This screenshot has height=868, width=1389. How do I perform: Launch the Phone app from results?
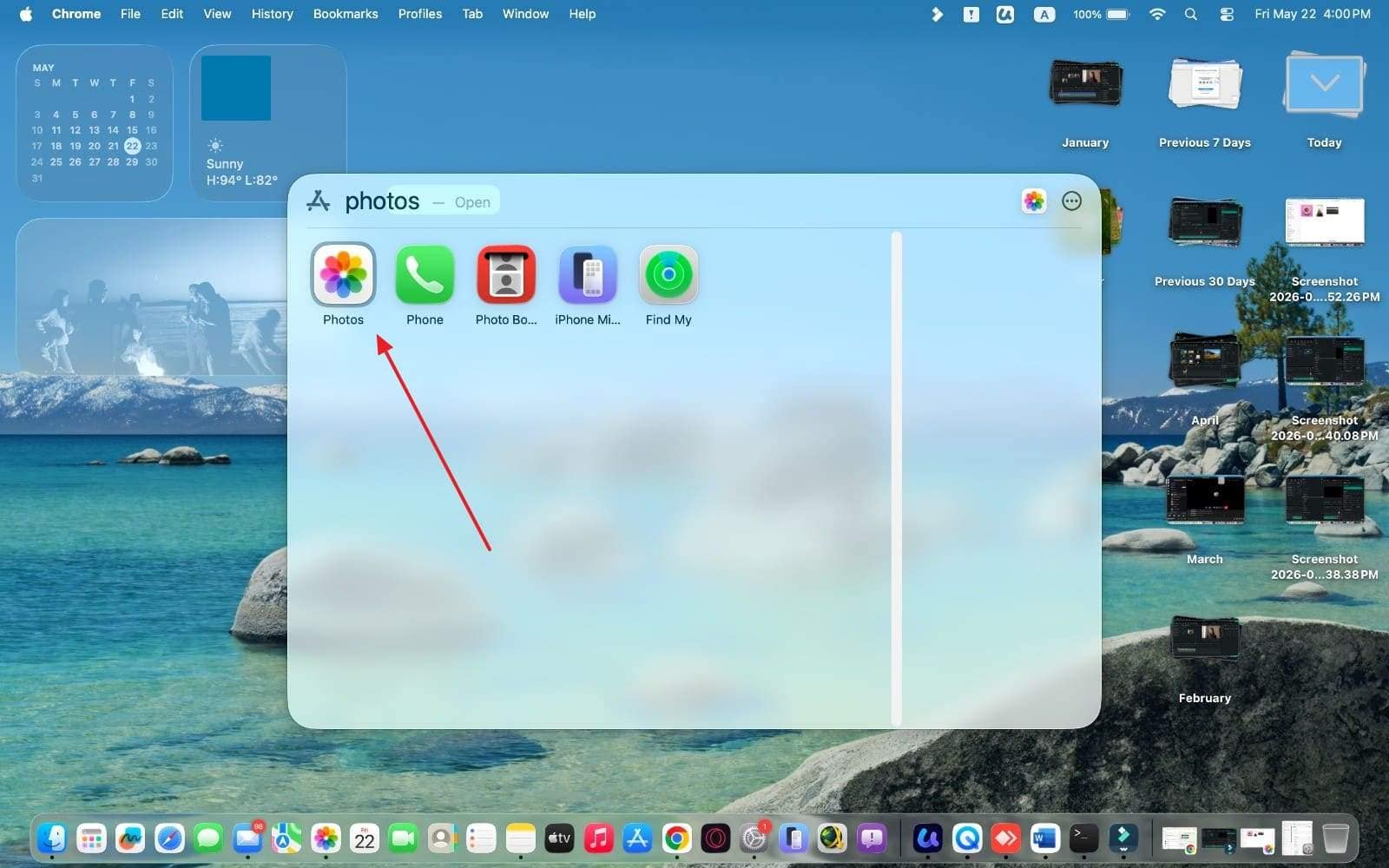tap(425, 274)
